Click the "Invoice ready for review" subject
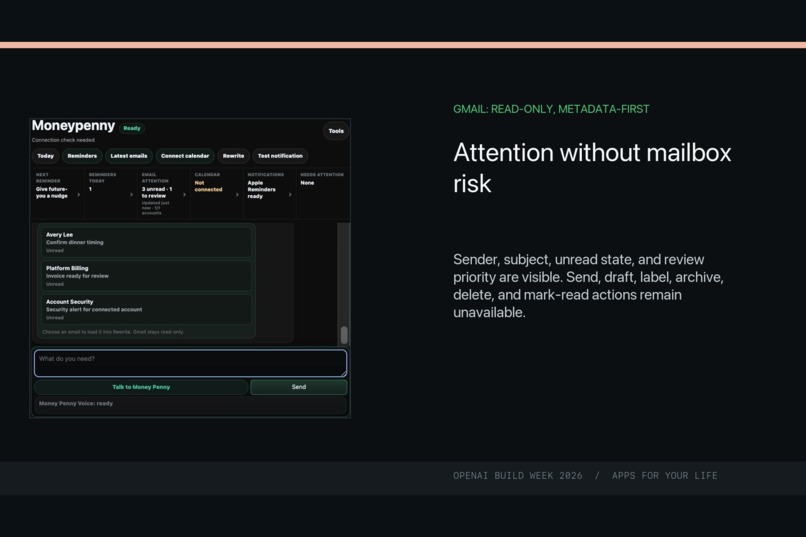Image resolution: width=806 pixels, height=537 pixels. pos(77,276)
